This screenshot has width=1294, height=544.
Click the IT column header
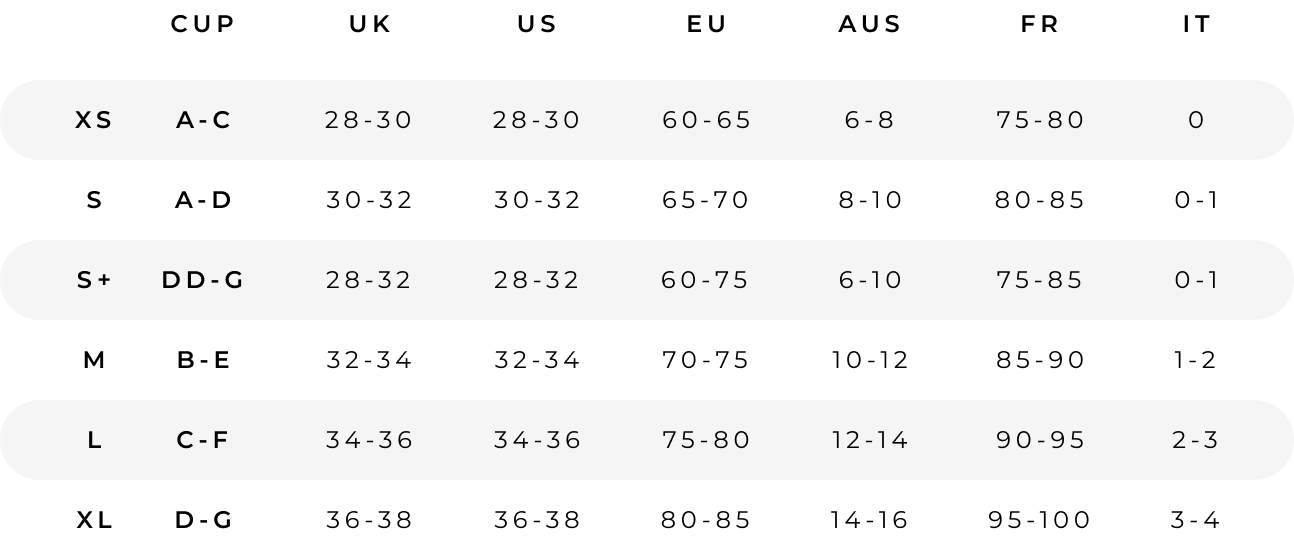(1197, 25)
